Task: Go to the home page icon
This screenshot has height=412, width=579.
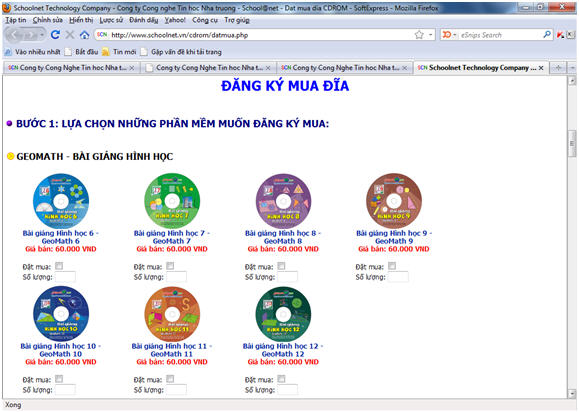Action: (x=84, y=35)
